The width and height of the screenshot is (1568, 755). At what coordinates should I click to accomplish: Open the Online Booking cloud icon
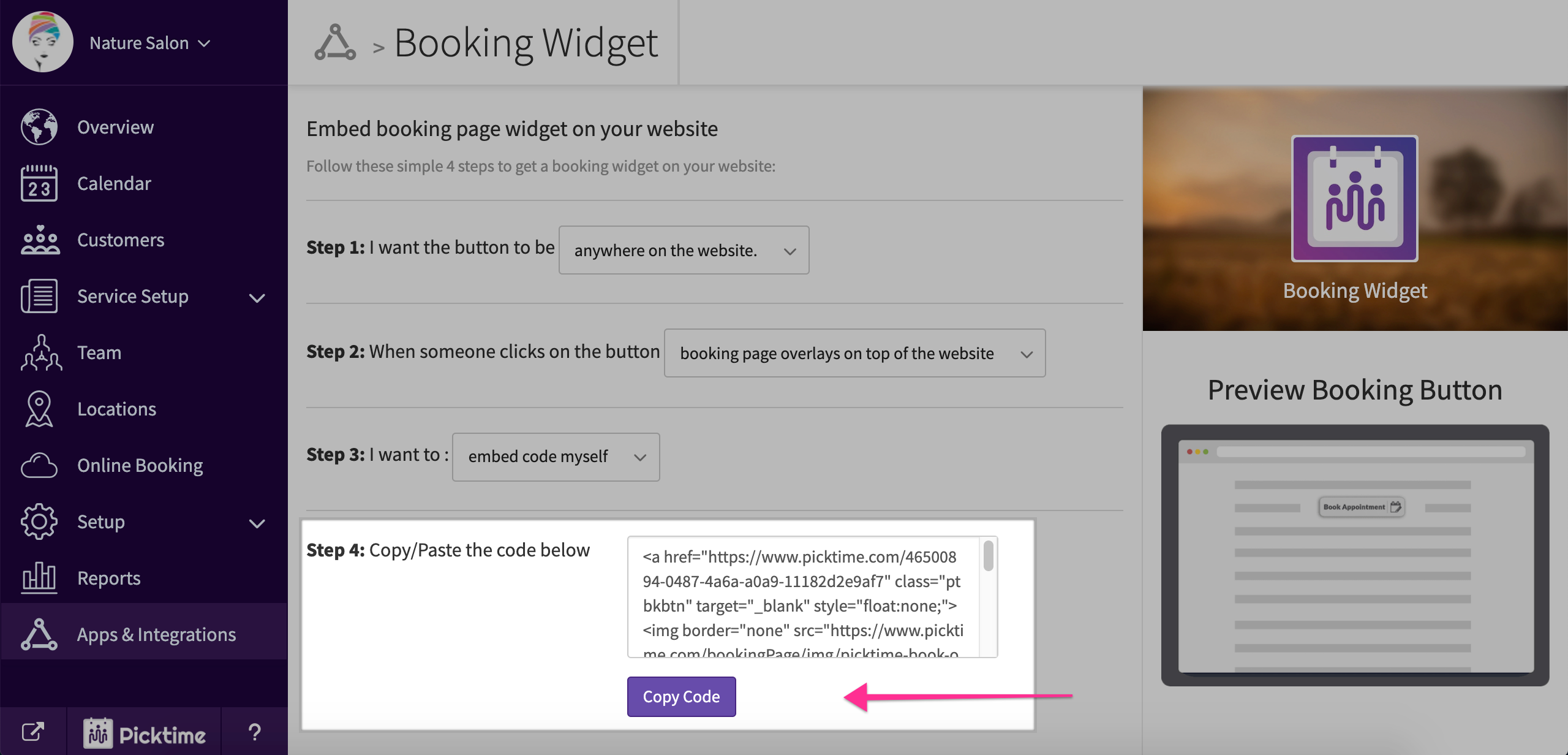point(39,465)
